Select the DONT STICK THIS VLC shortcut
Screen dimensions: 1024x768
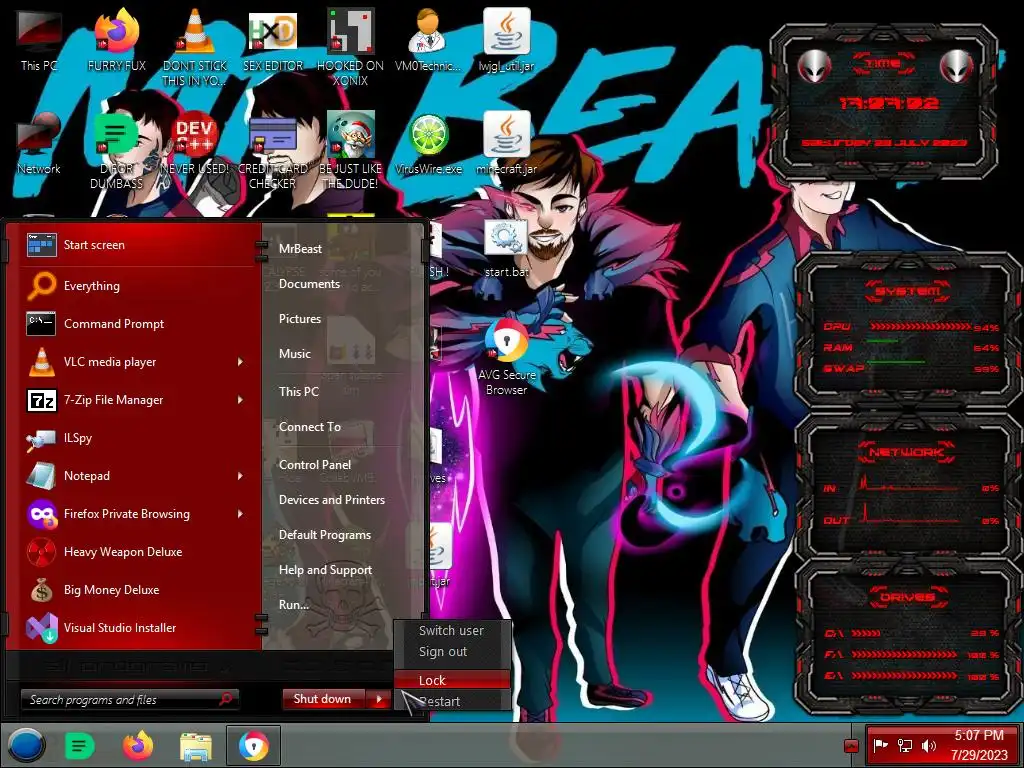195,47
